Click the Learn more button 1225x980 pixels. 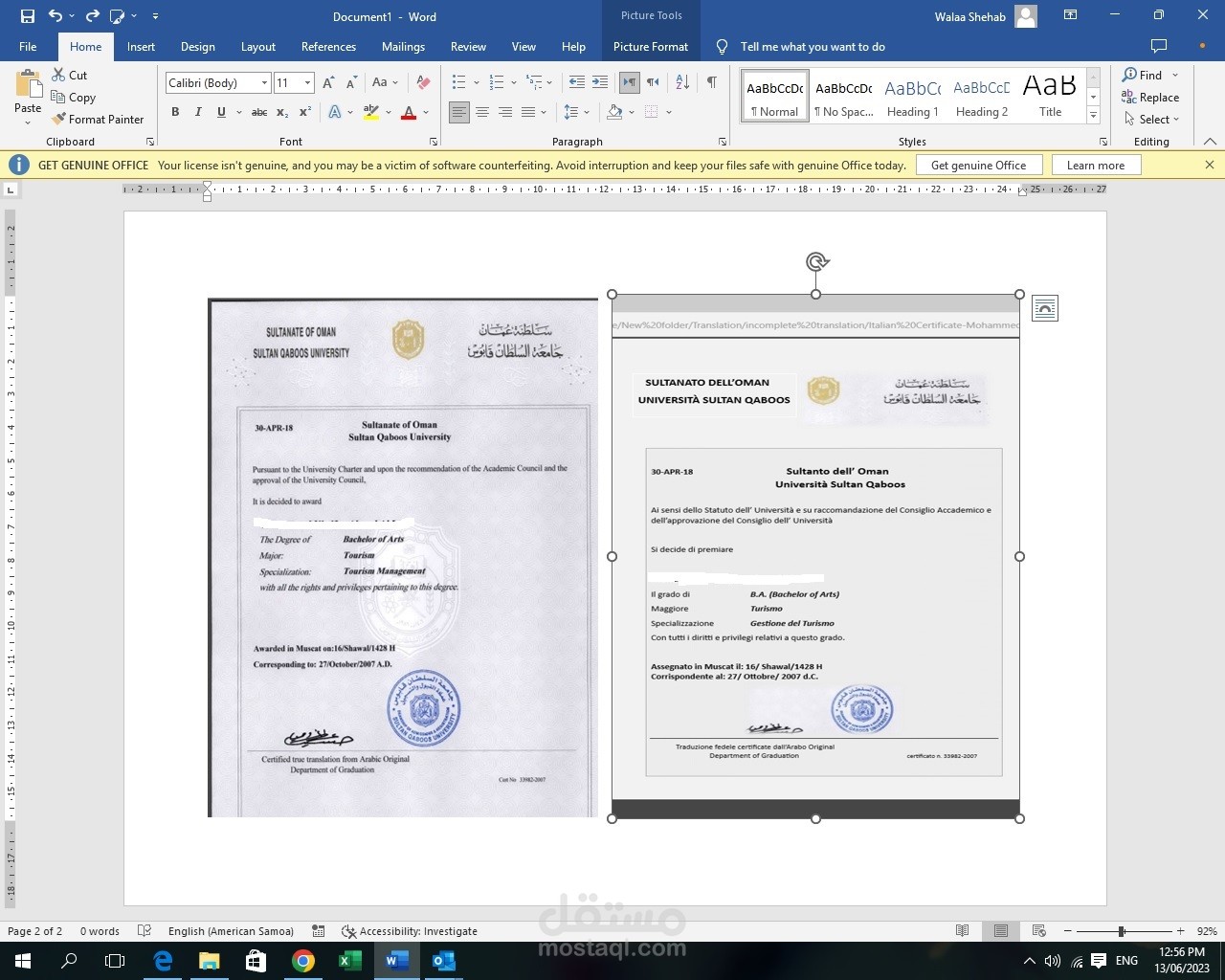(1096, 165)
